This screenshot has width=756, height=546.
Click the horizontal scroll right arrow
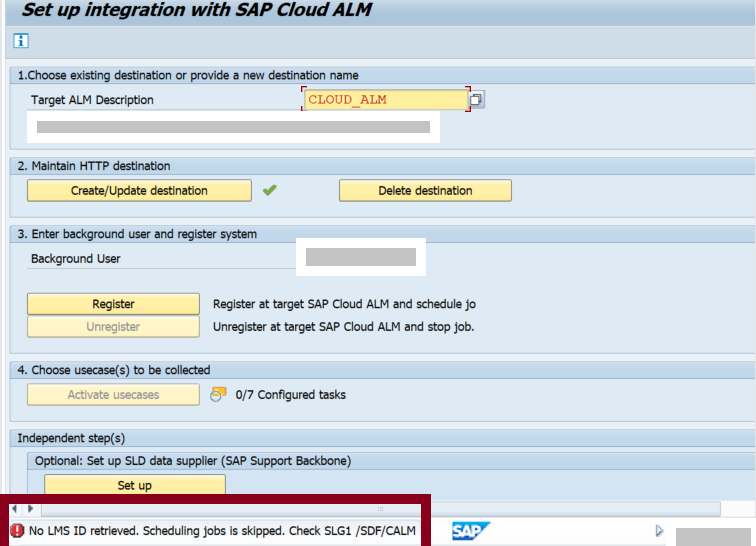30,508
